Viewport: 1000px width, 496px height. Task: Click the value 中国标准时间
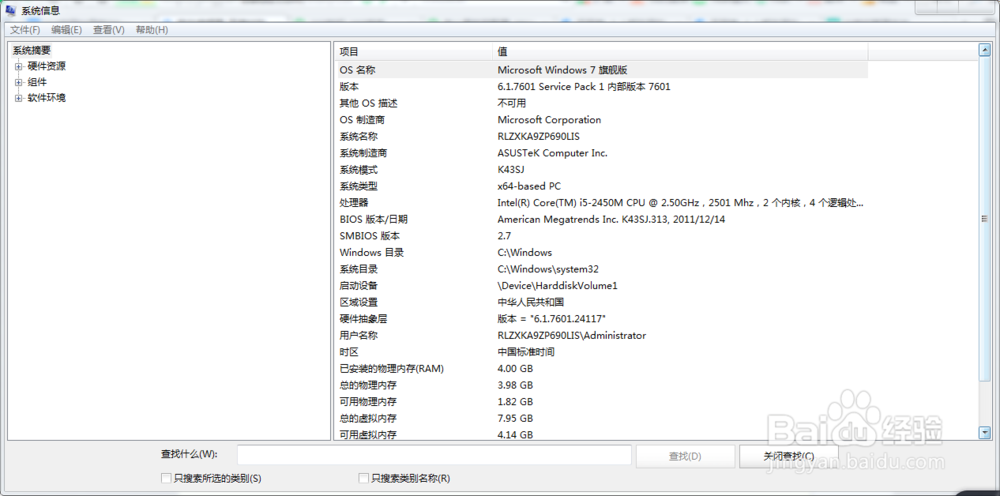(526, 352)
